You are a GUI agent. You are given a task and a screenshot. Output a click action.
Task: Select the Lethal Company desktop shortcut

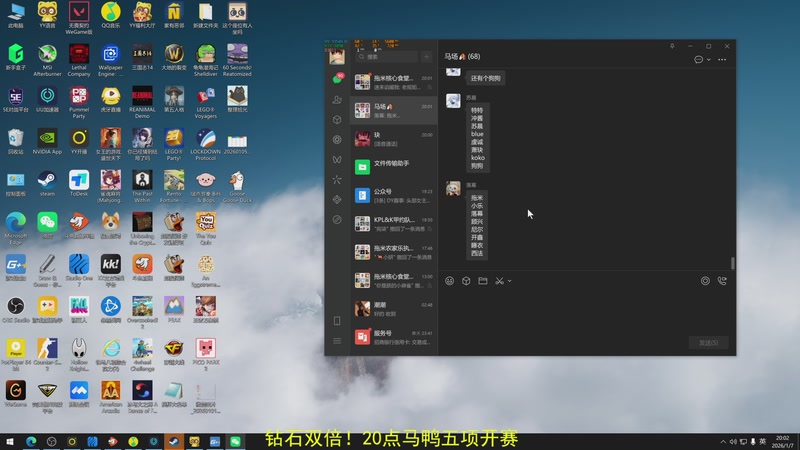tap(79, 60)
